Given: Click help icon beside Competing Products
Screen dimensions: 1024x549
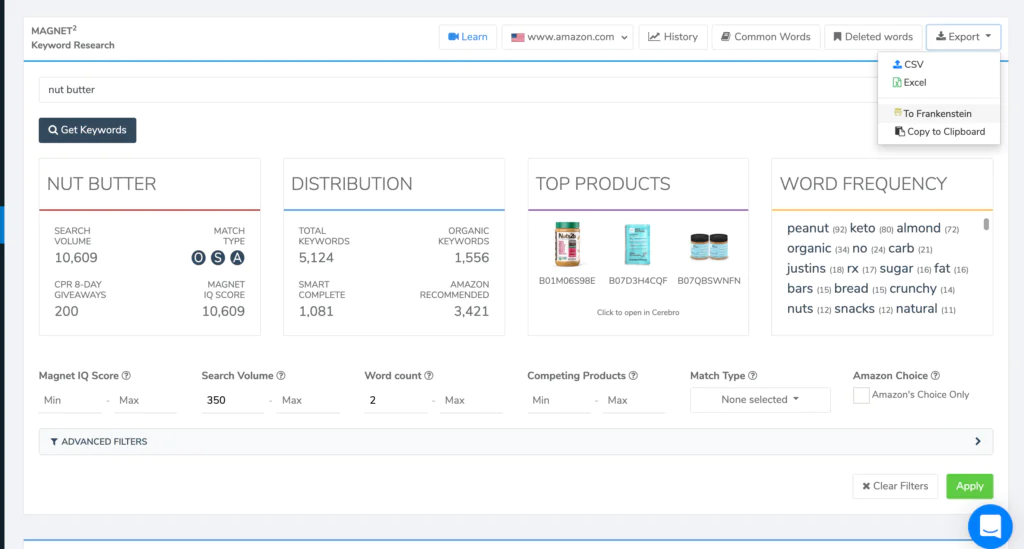Looking at the screenshot, I should (x=633, y=375).
